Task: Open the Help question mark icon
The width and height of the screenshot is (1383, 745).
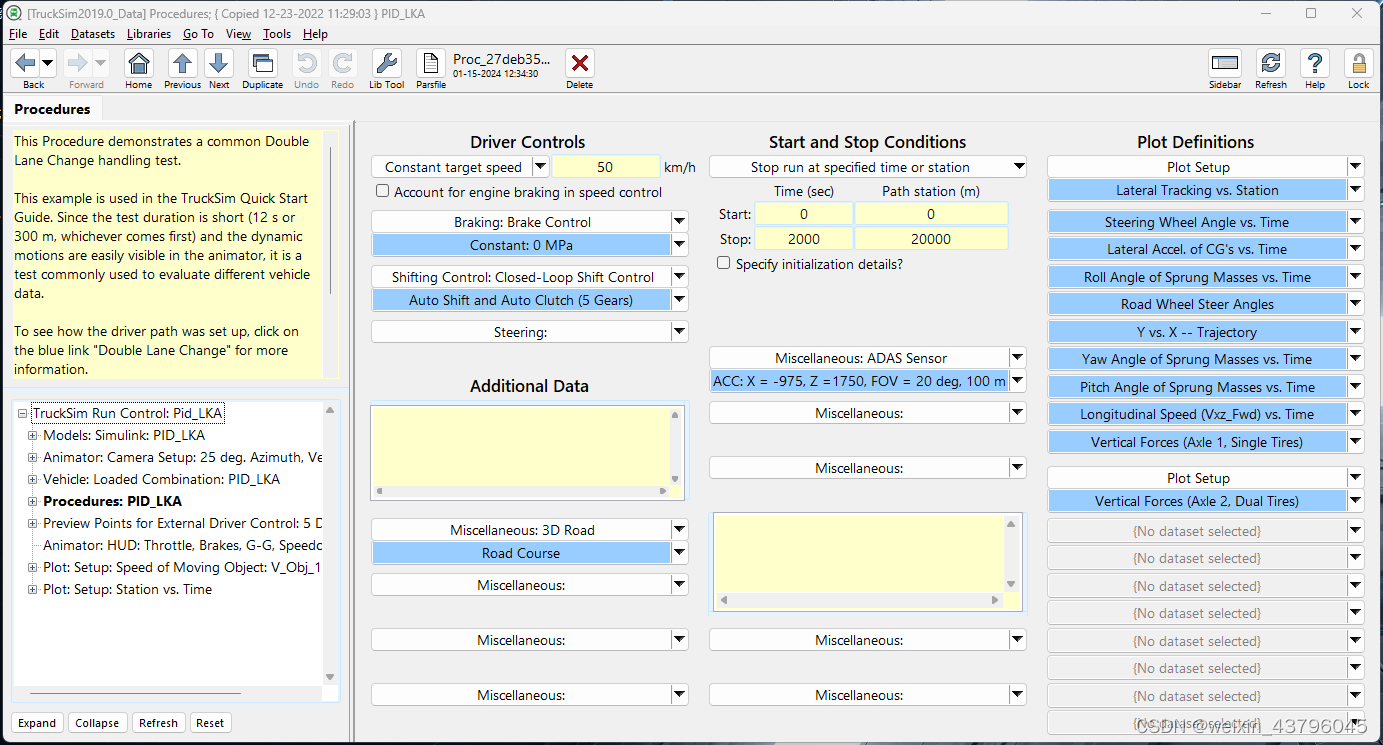Action: [1315, 63]
